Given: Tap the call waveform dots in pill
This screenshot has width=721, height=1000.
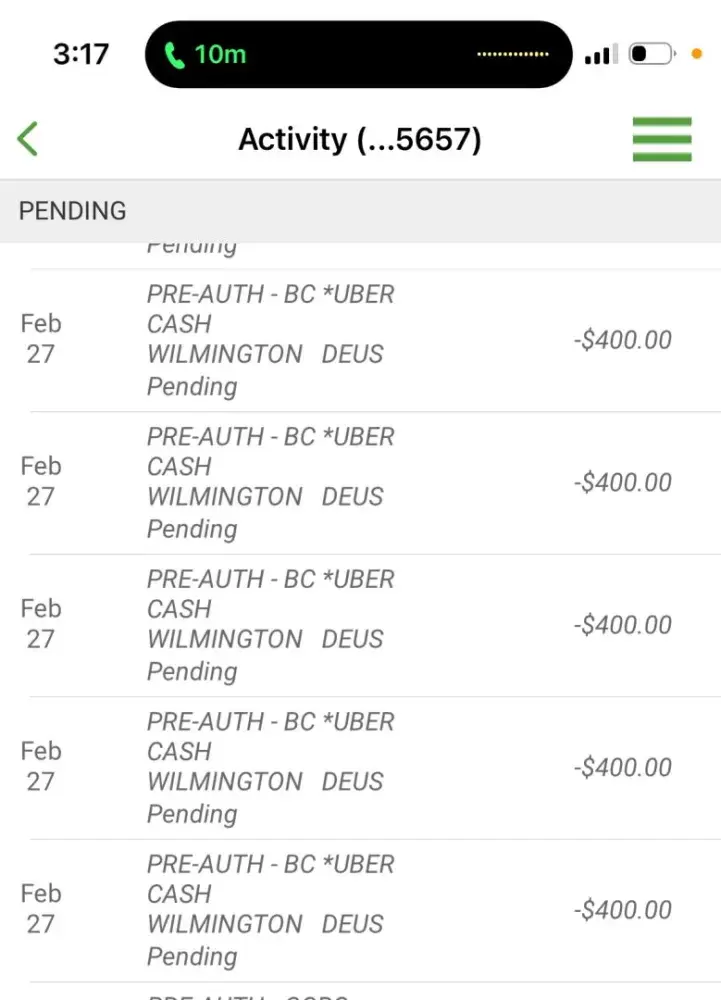Looking at the screenshot, I should point(513,54).
